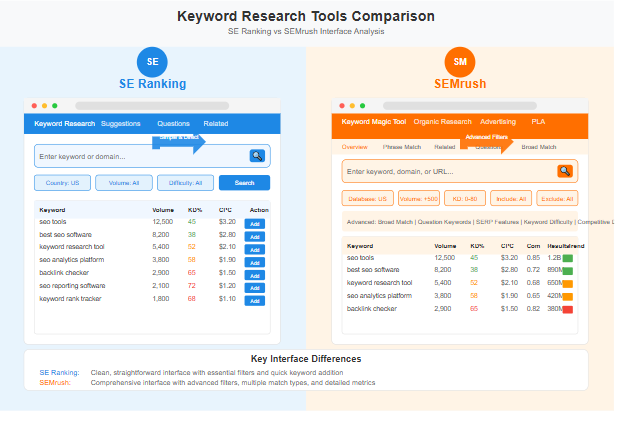
Task: Click the SE Ranking window address bar
Action: pos(152,106)
